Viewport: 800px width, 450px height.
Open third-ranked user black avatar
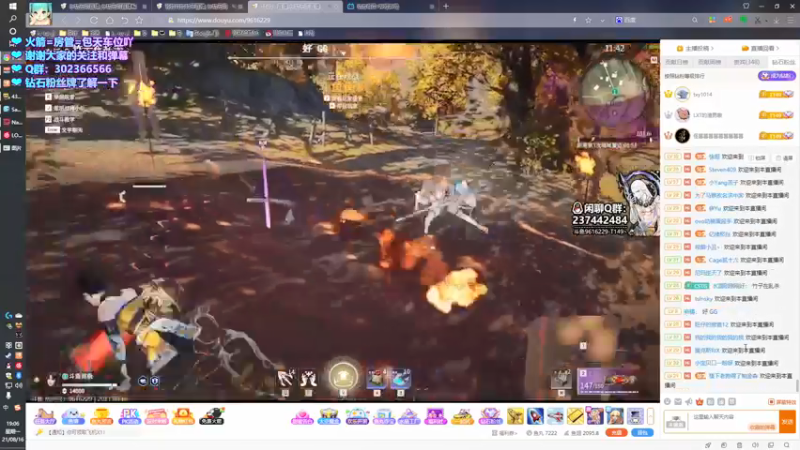click(682, 136)
